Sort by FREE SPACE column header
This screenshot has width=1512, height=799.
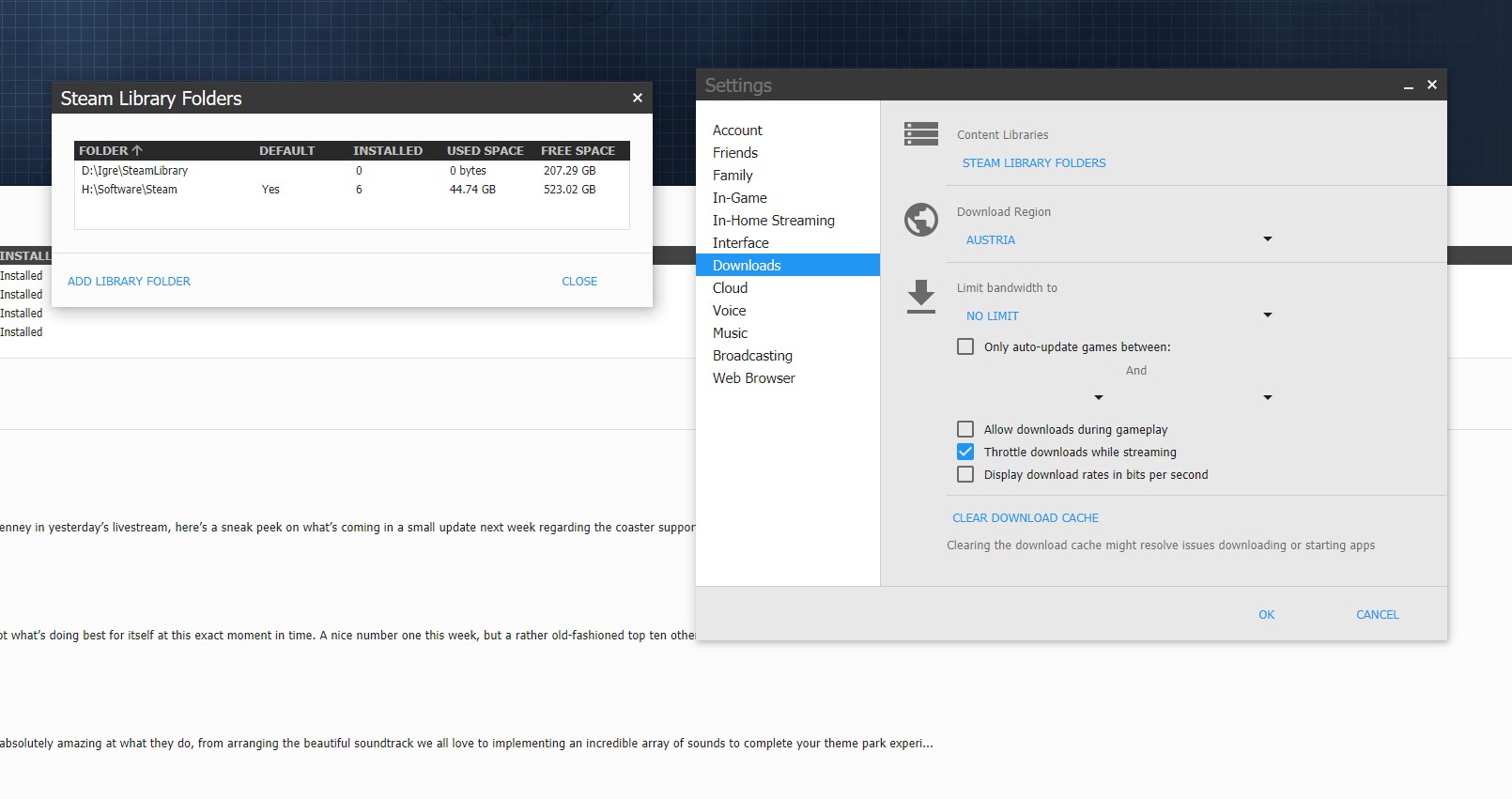point(578,150)
